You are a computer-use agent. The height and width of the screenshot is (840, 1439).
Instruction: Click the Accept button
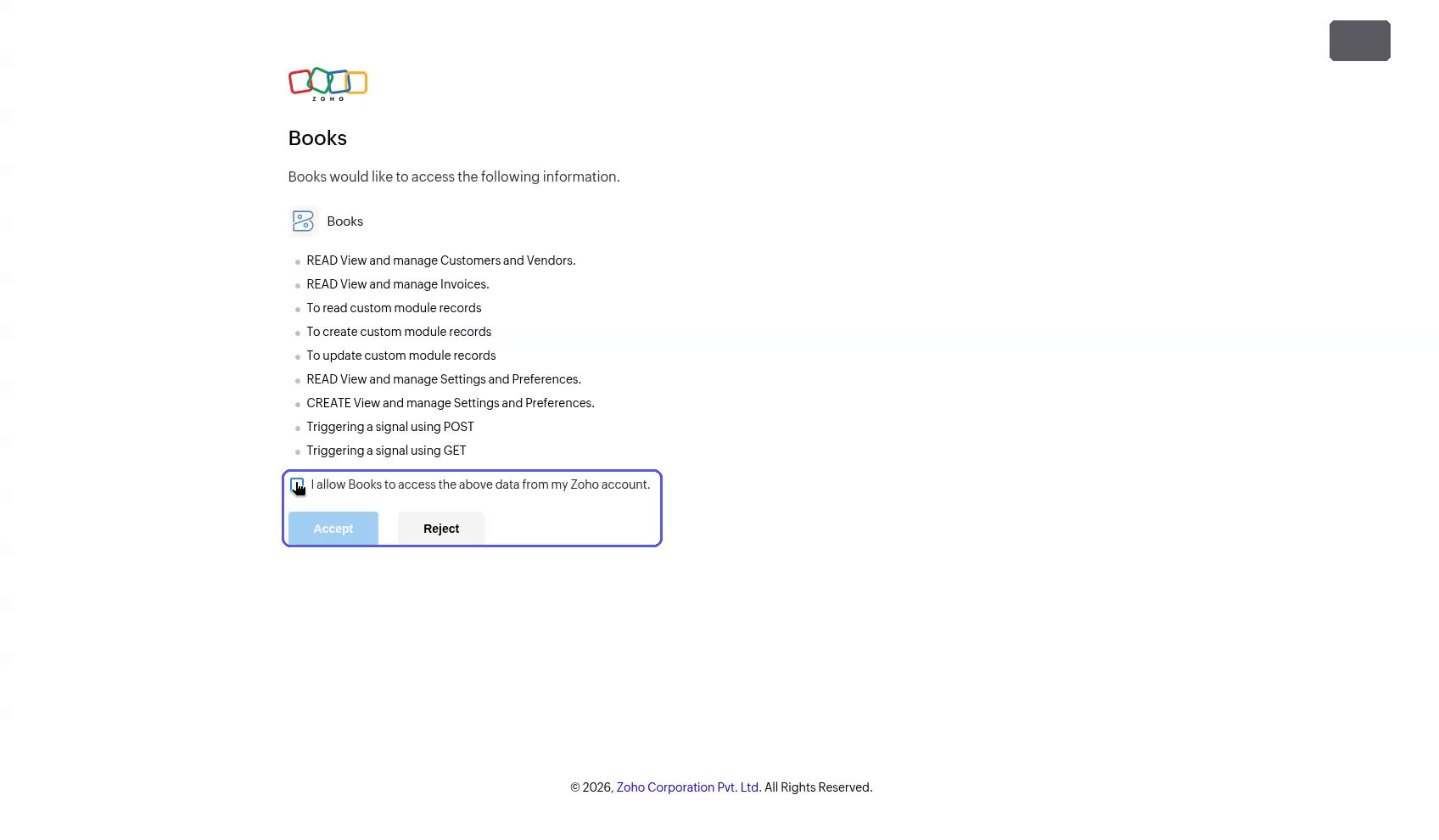(x=333, y=529)
